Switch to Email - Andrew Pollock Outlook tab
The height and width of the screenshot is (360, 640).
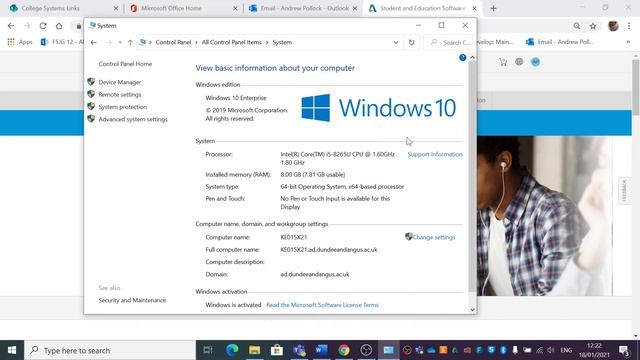(x=303, y=8)
